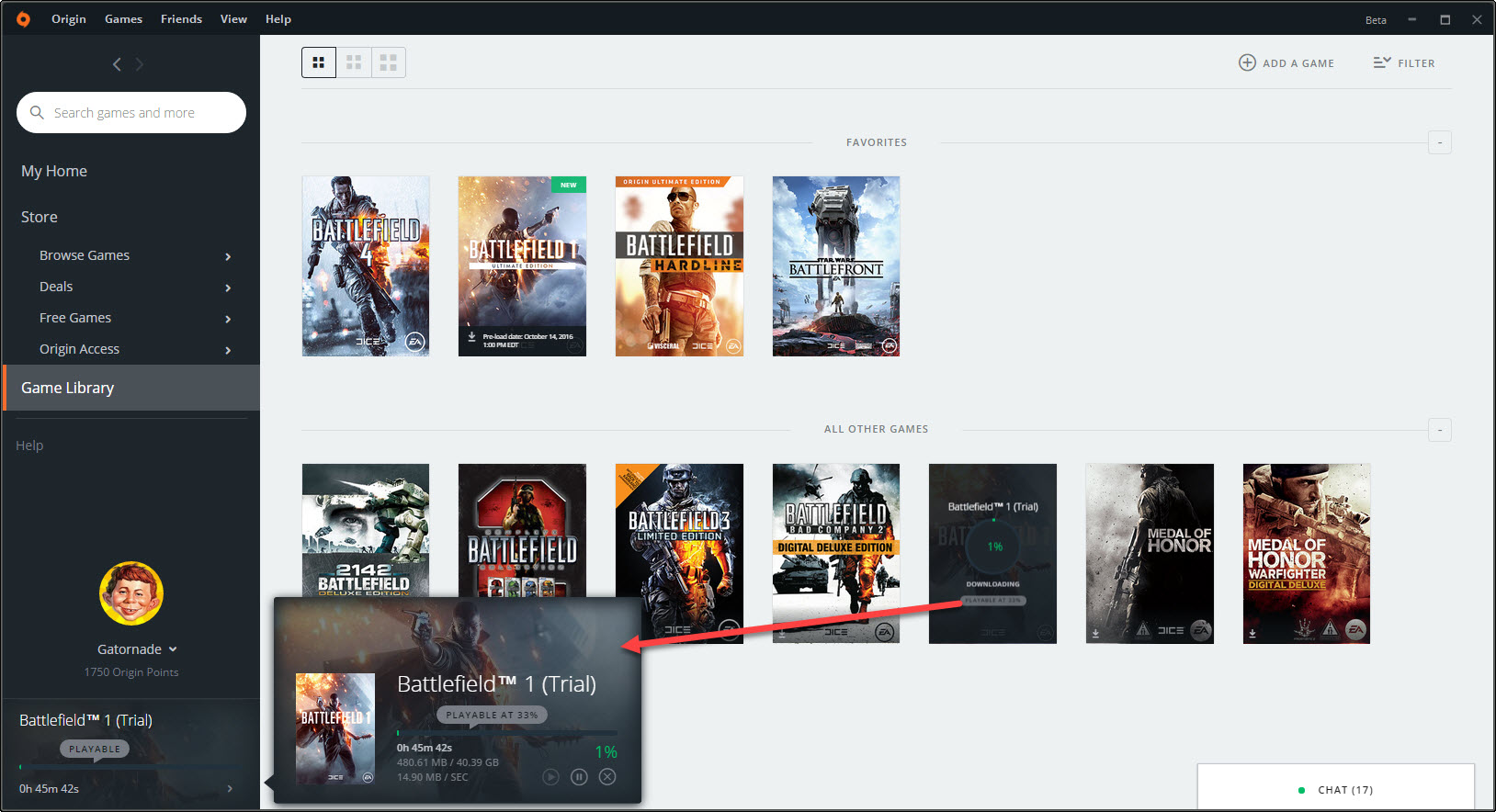This screenshot has height=812, width=1496.
Task: Click the Origin logo icon
Action: [x=23, y=19]
